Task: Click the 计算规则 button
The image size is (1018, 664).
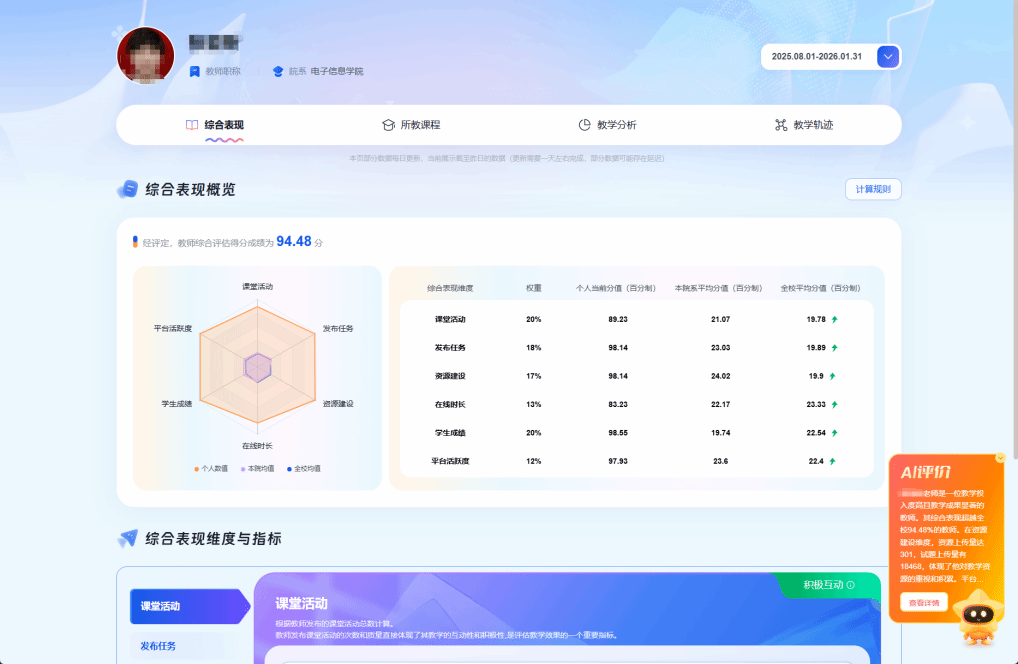Action: point(873,189)
